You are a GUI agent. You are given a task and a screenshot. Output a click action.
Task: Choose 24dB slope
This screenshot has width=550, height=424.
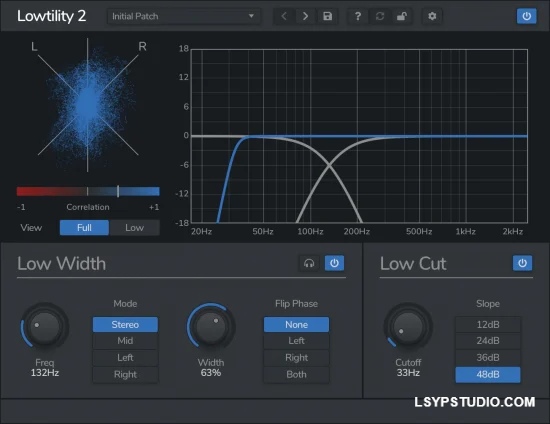click(488, 341)
